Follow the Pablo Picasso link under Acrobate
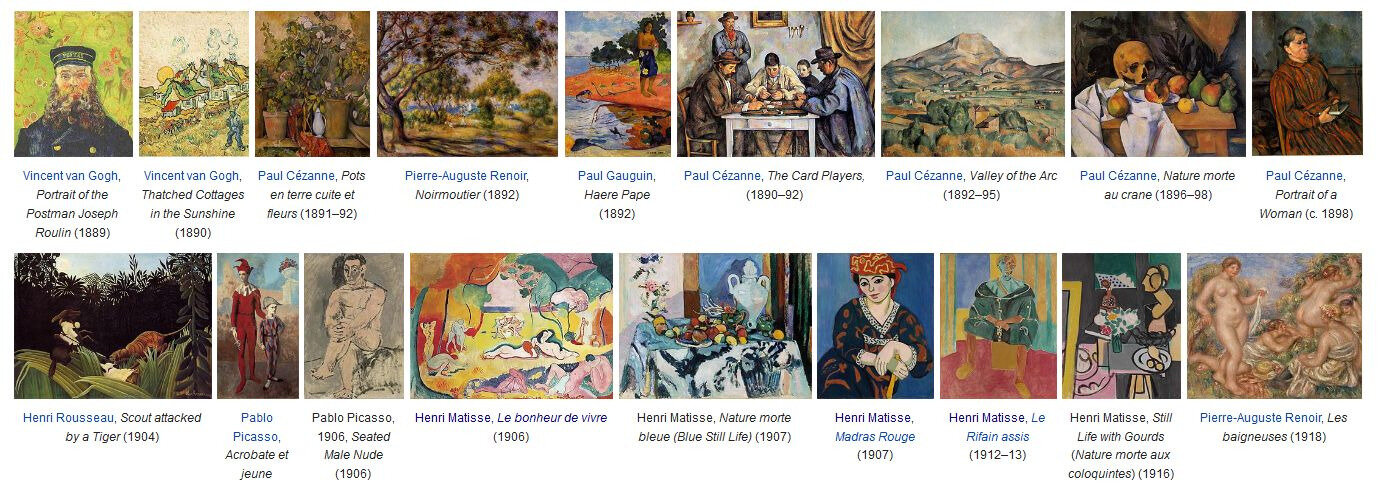The image size is (1380, 486). coord(257,427)
